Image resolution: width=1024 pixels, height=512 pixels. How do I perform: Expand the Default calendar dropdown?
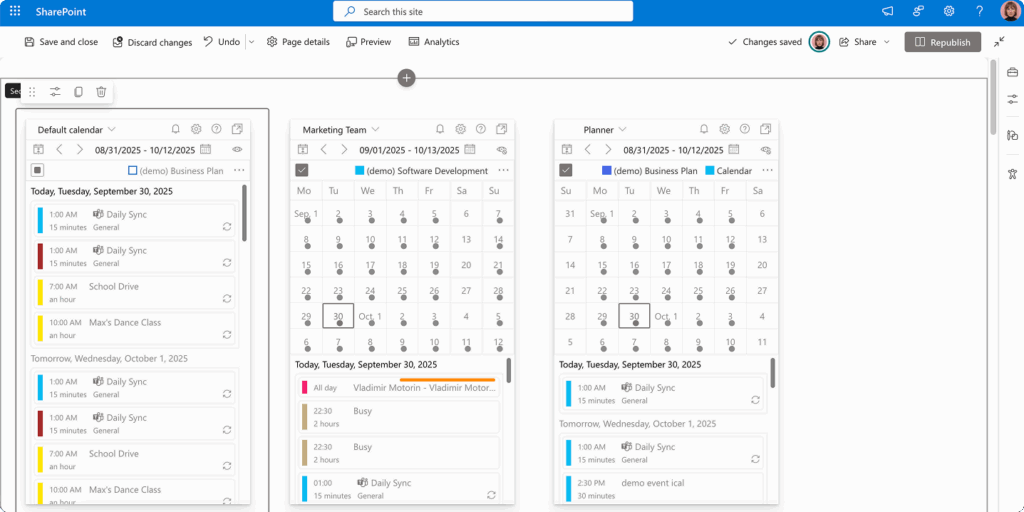click(112, 129)
